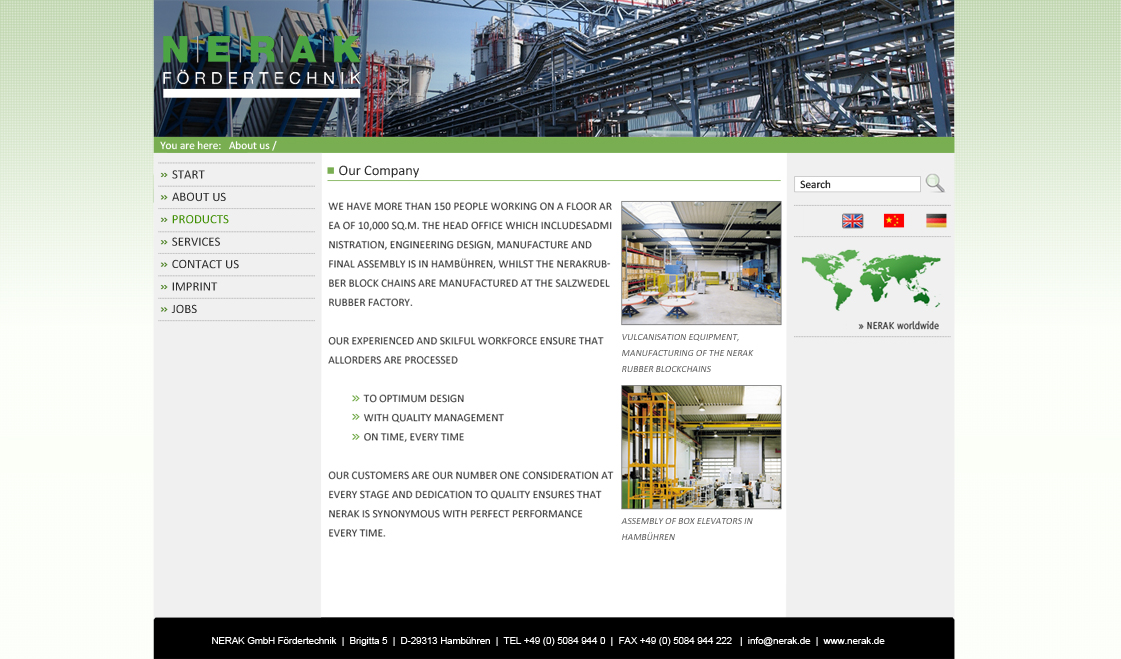
Task: Click the footer TEL +49 (0) 5084 944 0
Action: pos(554,641)
